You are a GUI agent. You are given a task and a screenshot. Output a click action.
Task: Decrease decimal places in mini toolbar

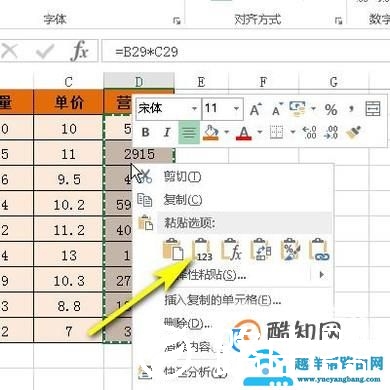coord(332,132)
